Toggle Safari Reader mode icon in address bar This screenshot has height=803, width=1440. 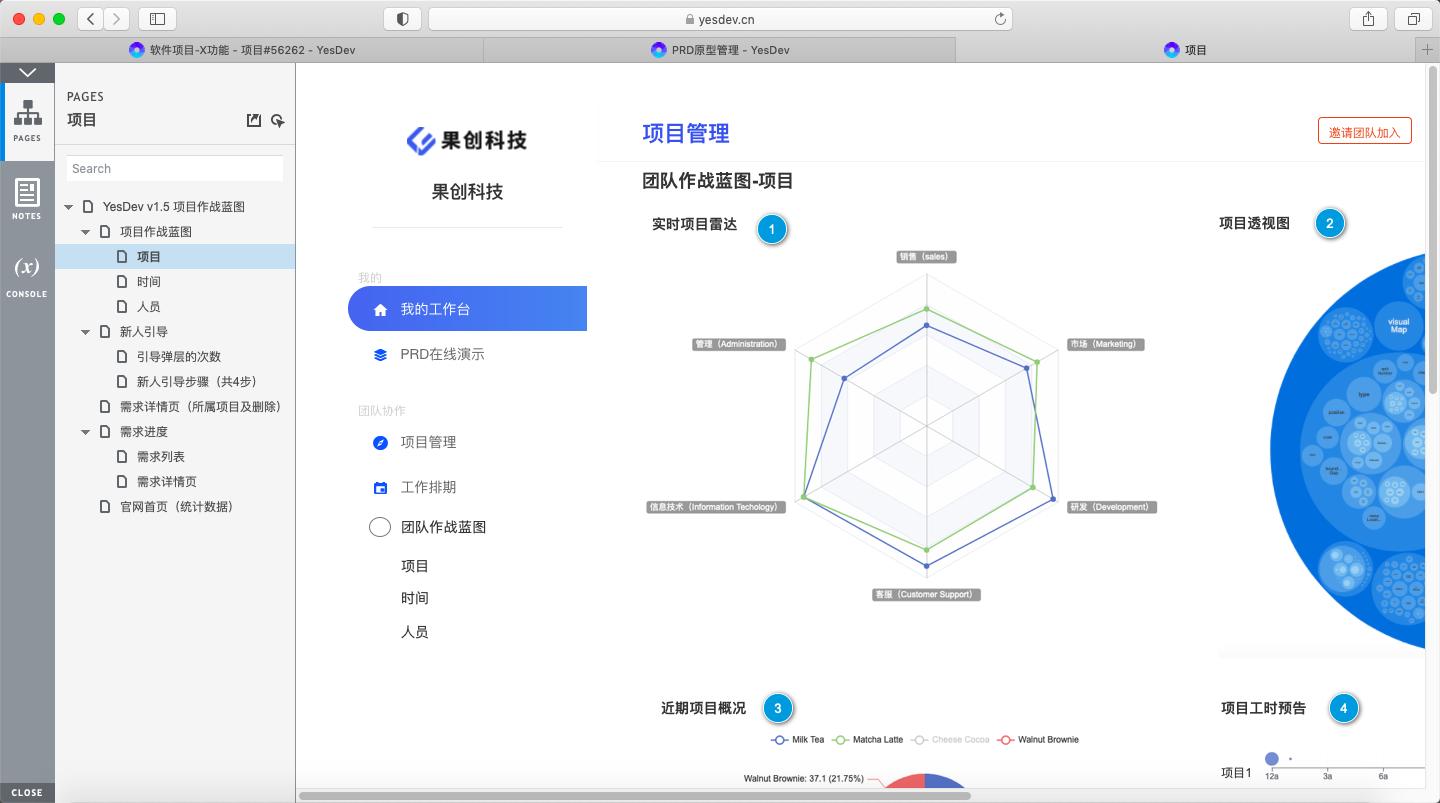coord(401,18)
